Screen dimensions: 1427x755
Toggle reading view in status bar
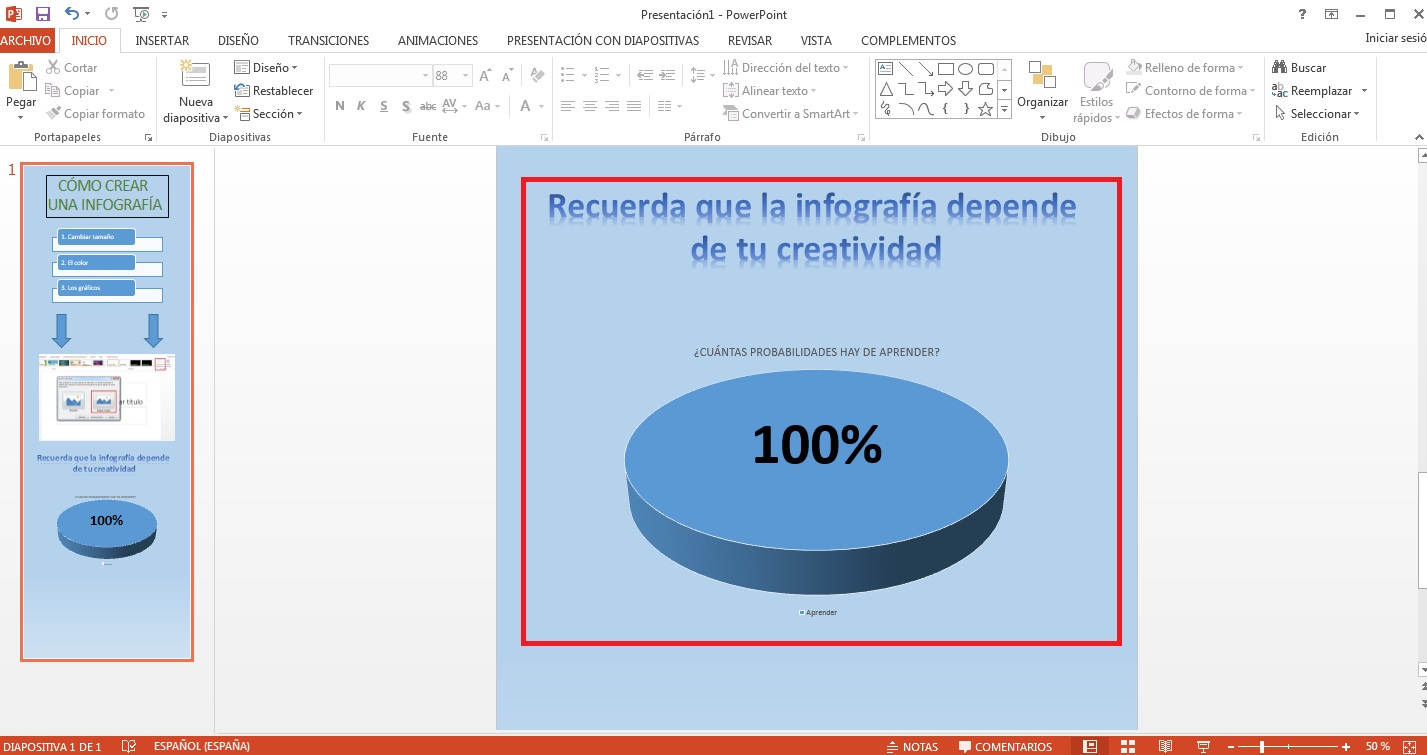tap(1165, 746)
